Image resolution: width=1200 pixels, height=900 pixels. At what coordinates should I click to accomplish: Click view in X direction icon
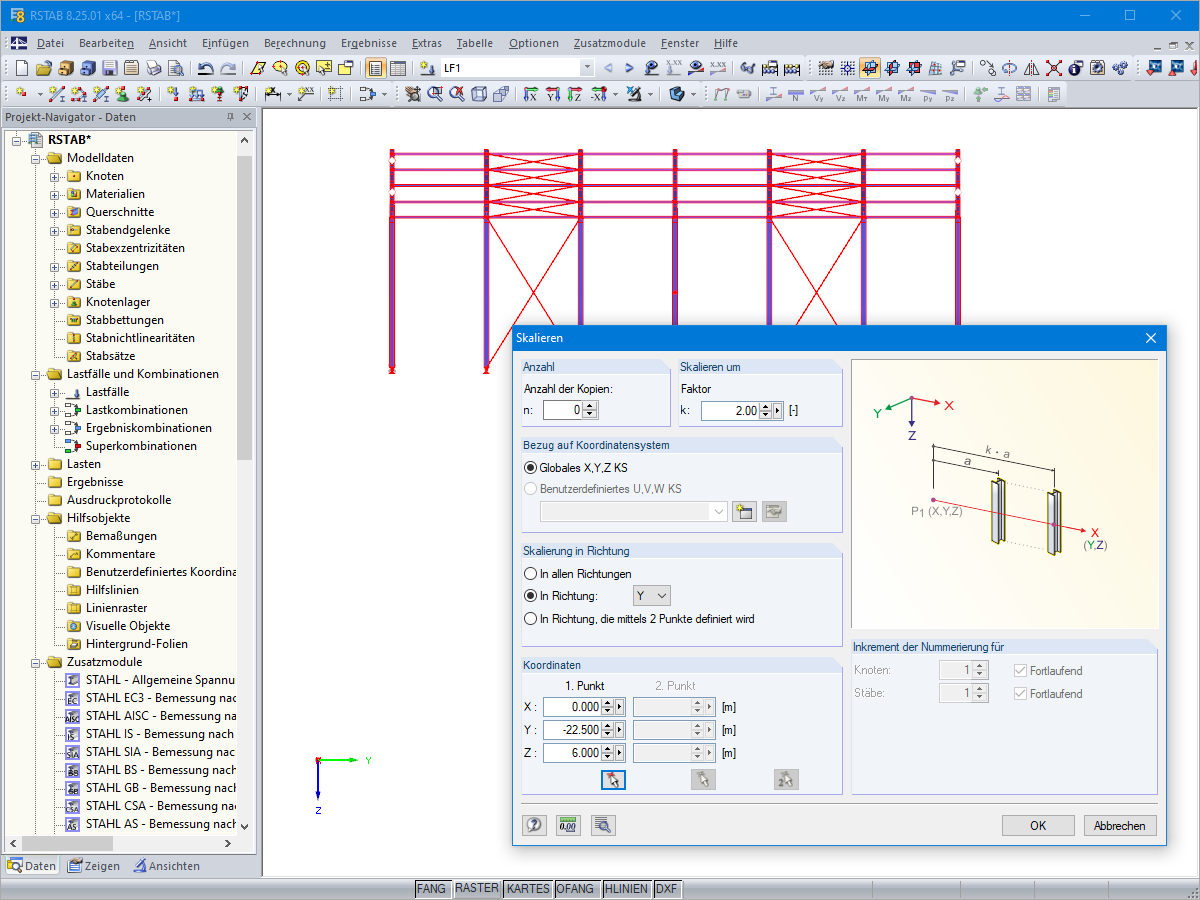point(530,94)
